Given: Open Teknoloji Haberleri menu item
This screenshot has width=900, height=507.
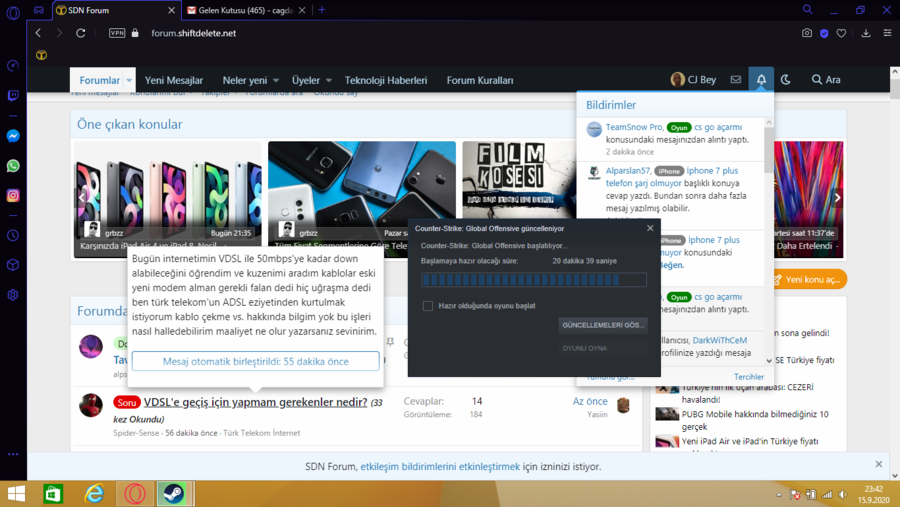Looking at the screenshot, I should point(386,80).
